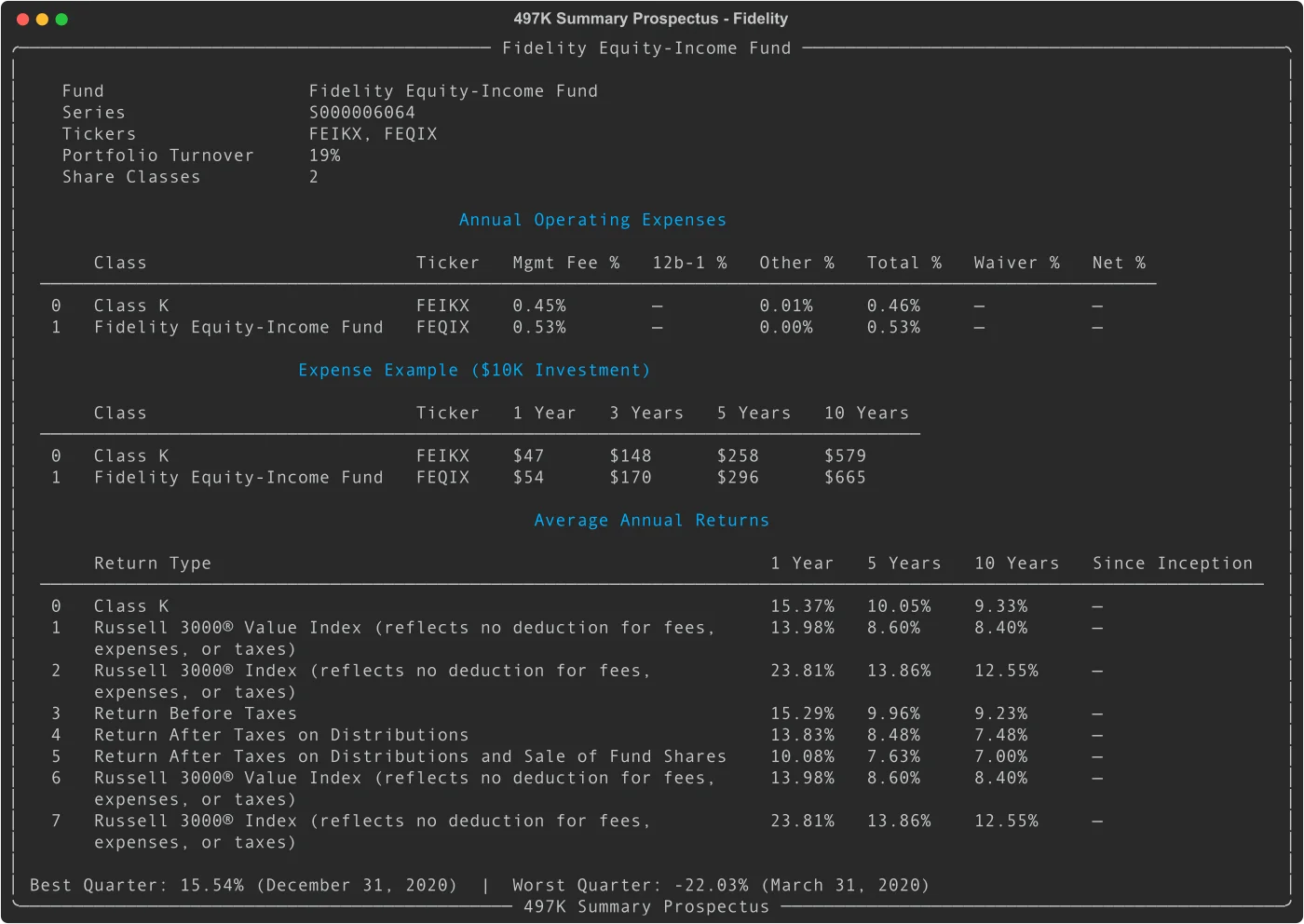The height and width of the screenshot is (924, 1304).
Task: Select the Share Classes value 2
Action: pyautogui.click(x=314, y=177)
